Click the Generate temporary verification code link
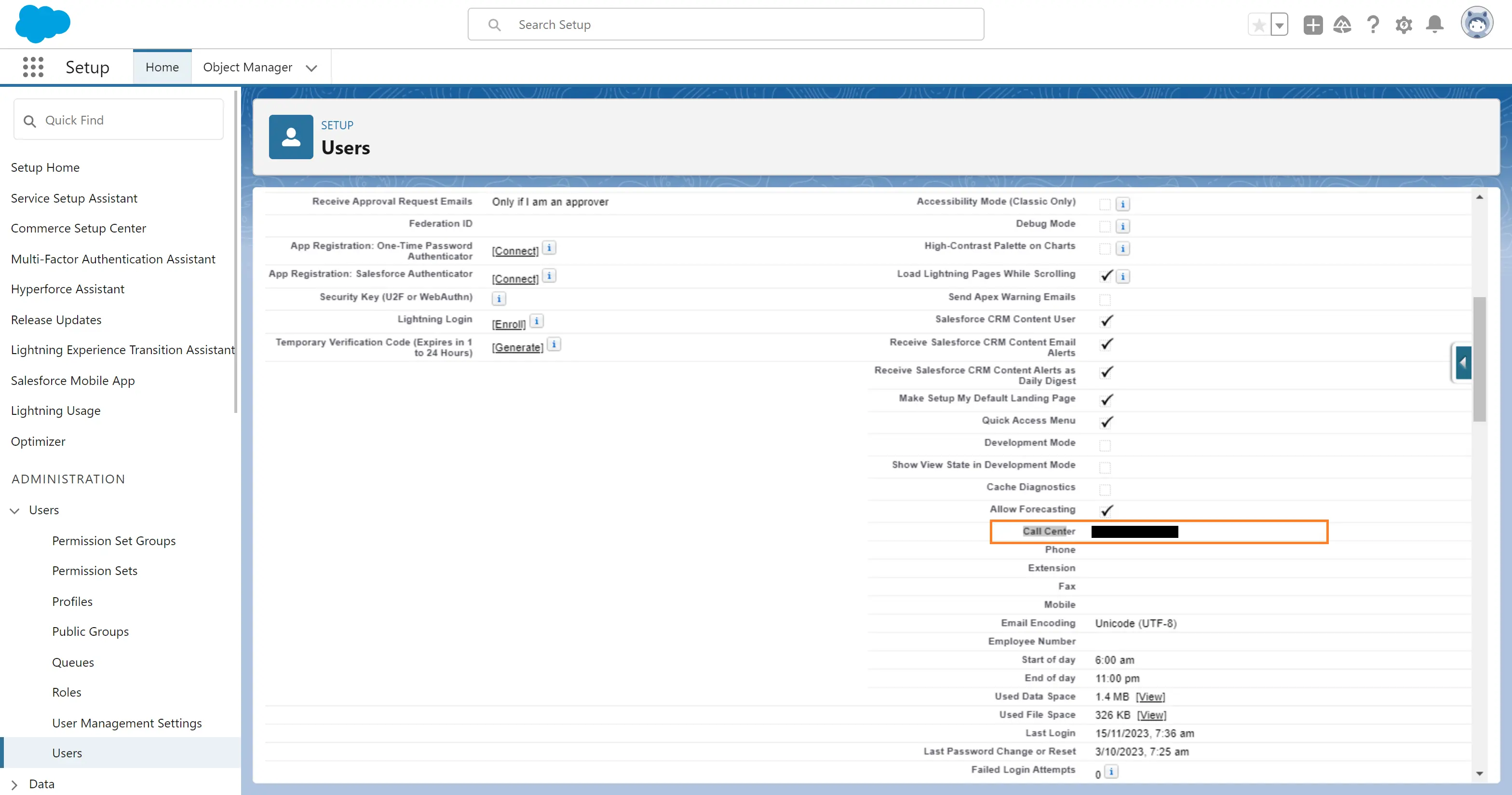Viewport: 1512px width, 795px height. click(x=517, y=348)
